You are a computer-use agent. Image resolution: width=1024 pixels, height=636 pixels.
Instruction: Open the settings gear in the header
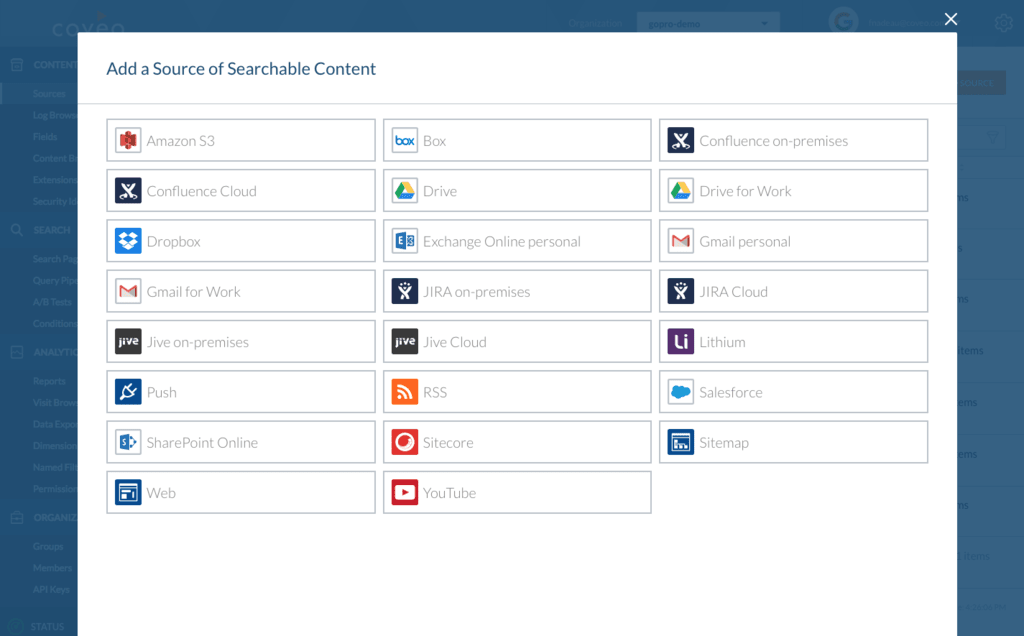pos(1003,22)
